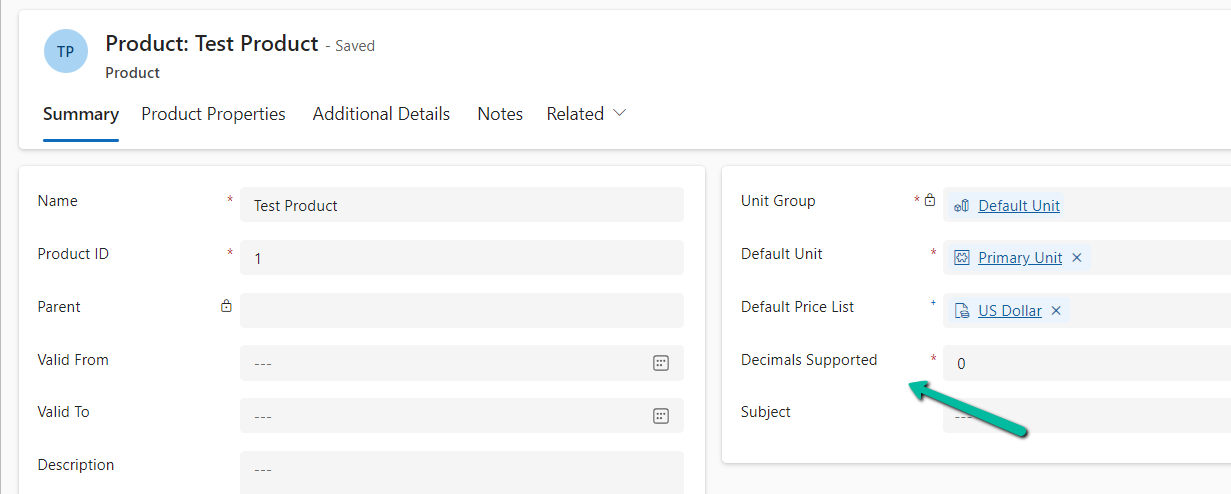Open the US Dollar price list link

pos(1010,311)
